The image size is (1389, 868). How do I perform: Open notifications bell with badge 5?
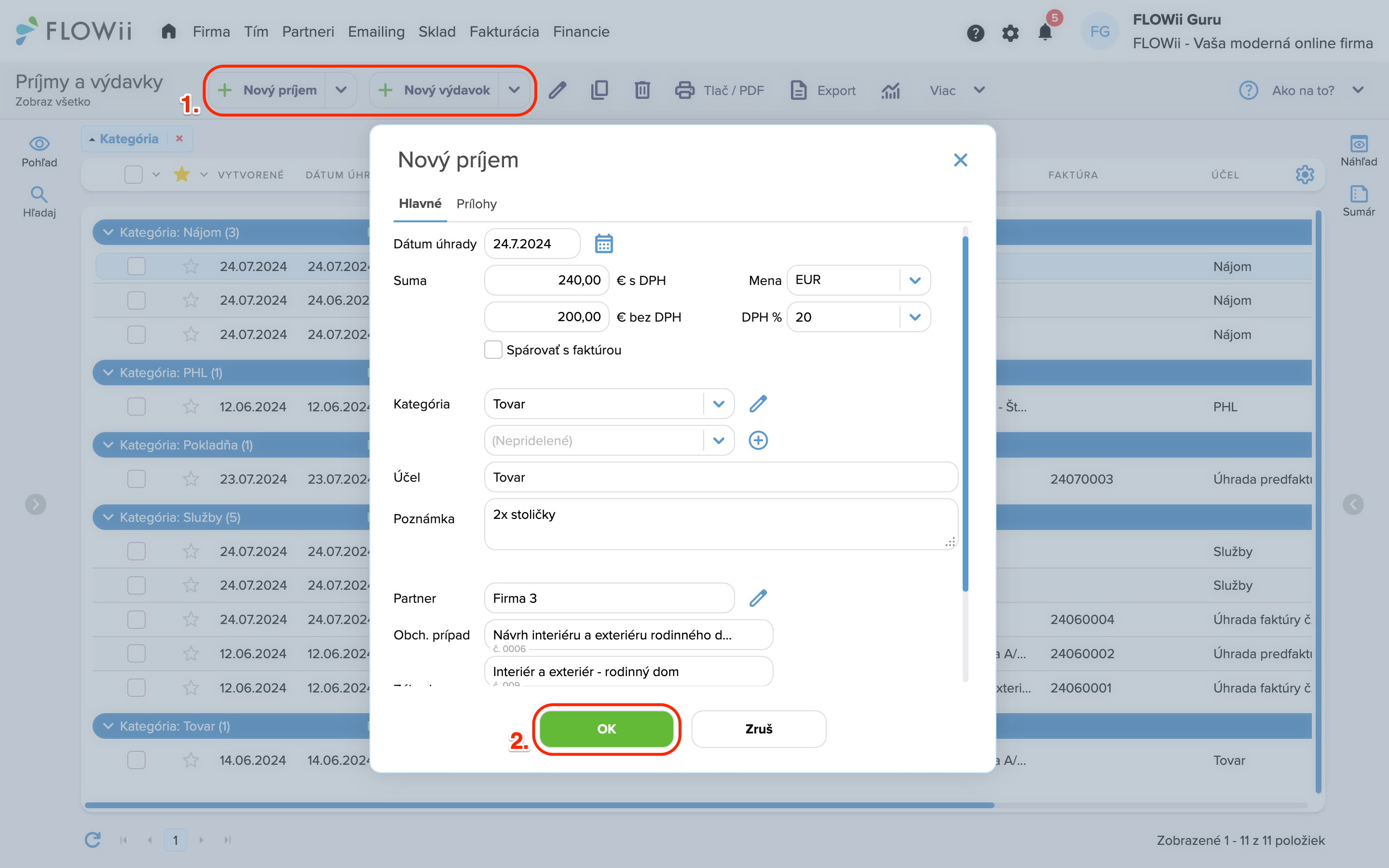(x=1046, y=32)
